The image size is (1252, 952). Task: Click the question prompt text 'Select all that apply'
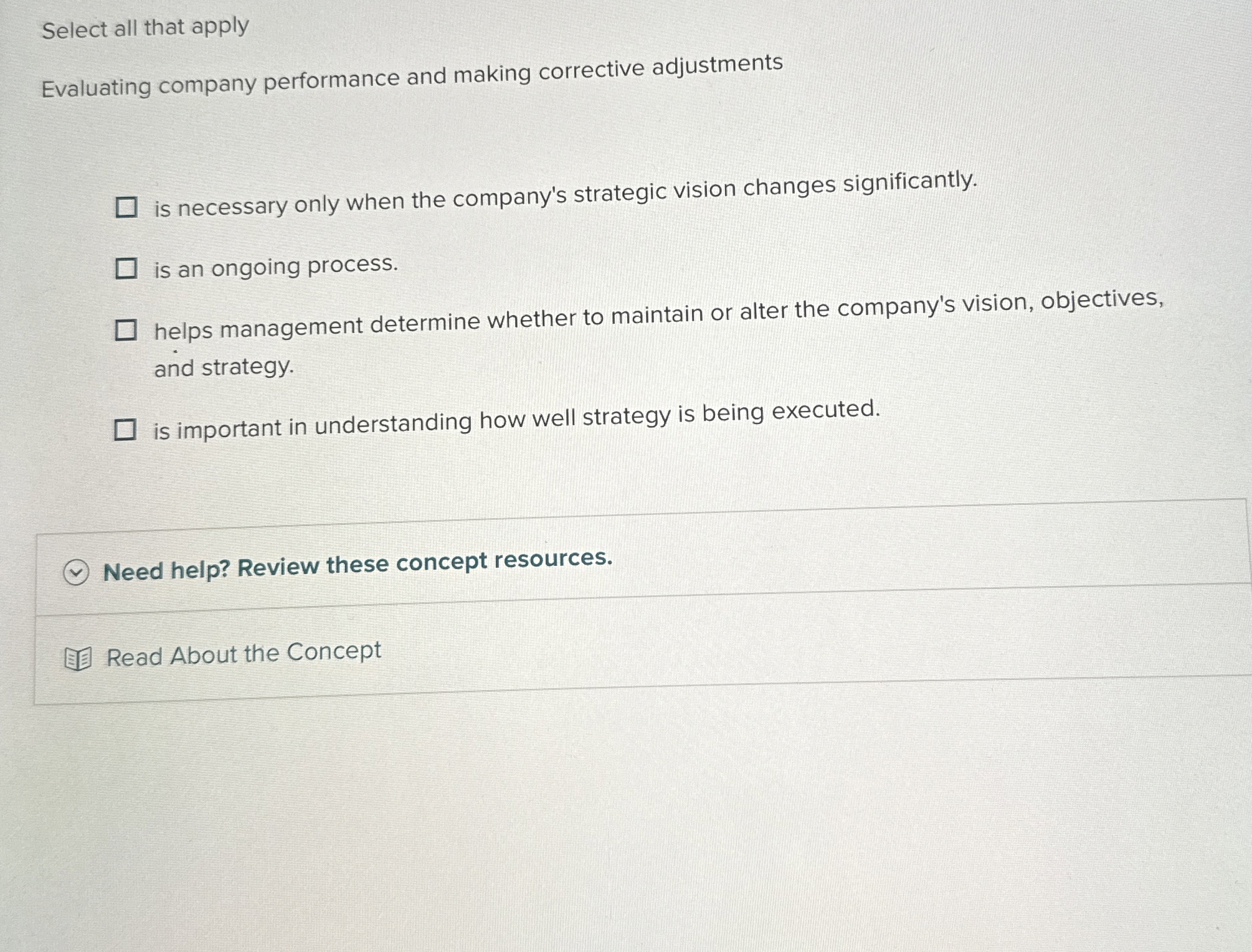click(x=143, y=27)
